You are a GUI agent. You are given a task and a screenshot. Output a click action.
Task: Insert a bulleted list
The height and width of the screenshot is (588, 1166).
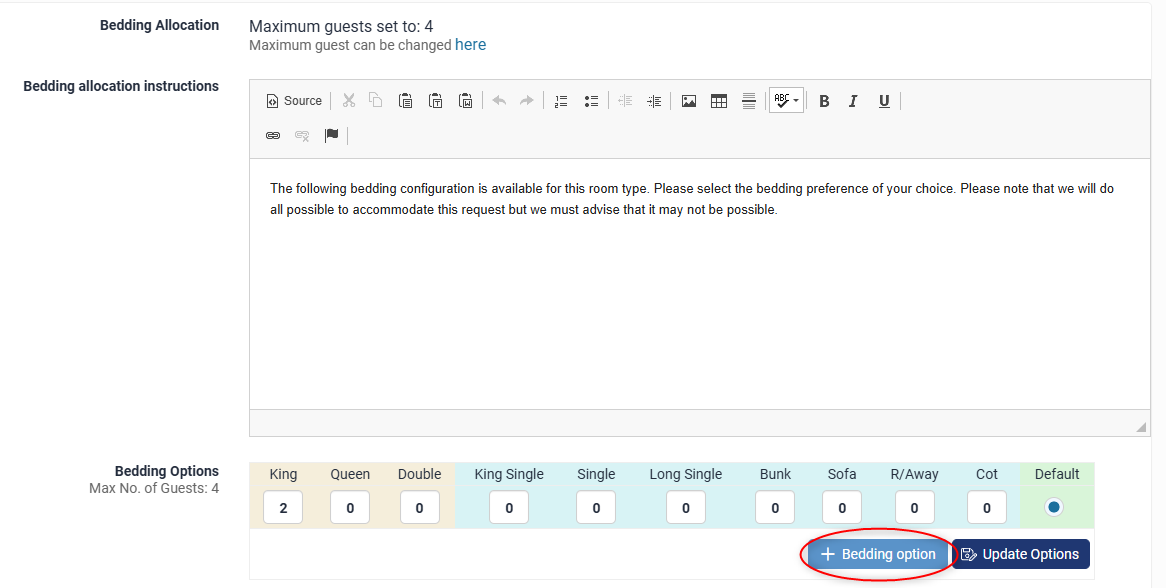click(x=591, y=101)
